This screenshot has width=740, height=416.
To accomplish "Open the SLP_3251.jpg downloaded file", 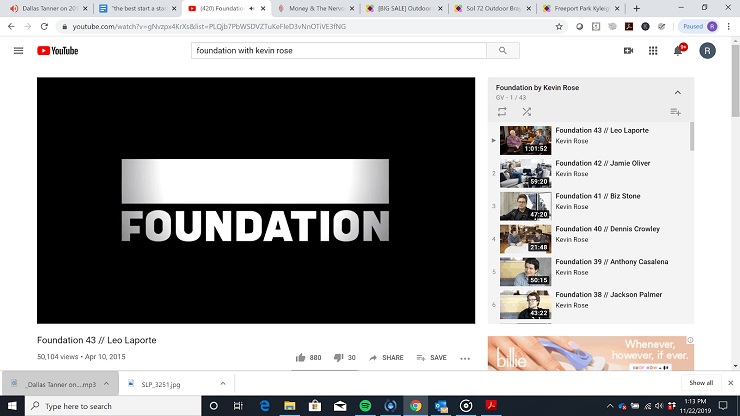I will [x=160, y=384].
